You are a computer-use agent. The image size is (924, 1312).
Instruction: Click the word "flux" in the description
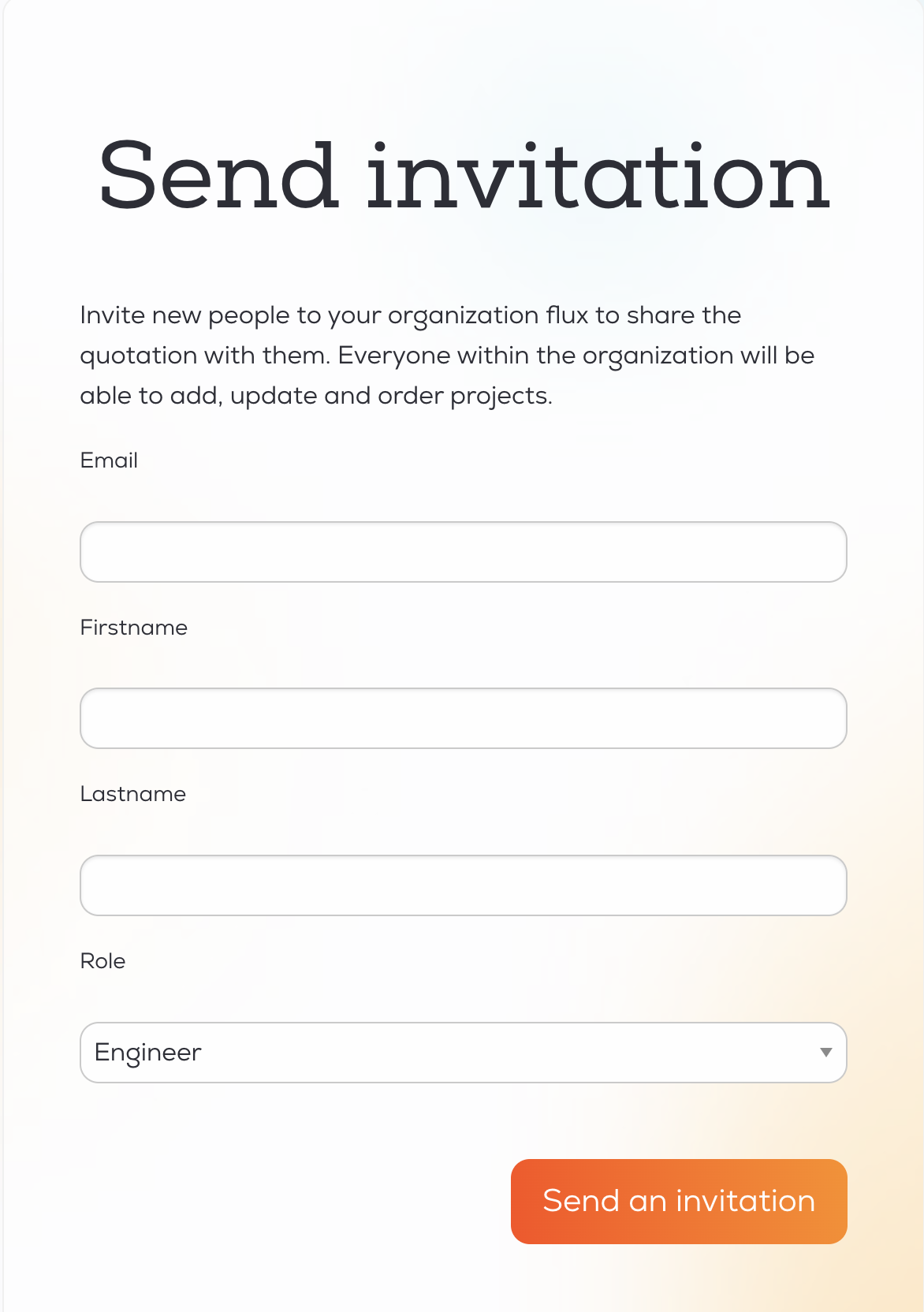coord(567,315)
